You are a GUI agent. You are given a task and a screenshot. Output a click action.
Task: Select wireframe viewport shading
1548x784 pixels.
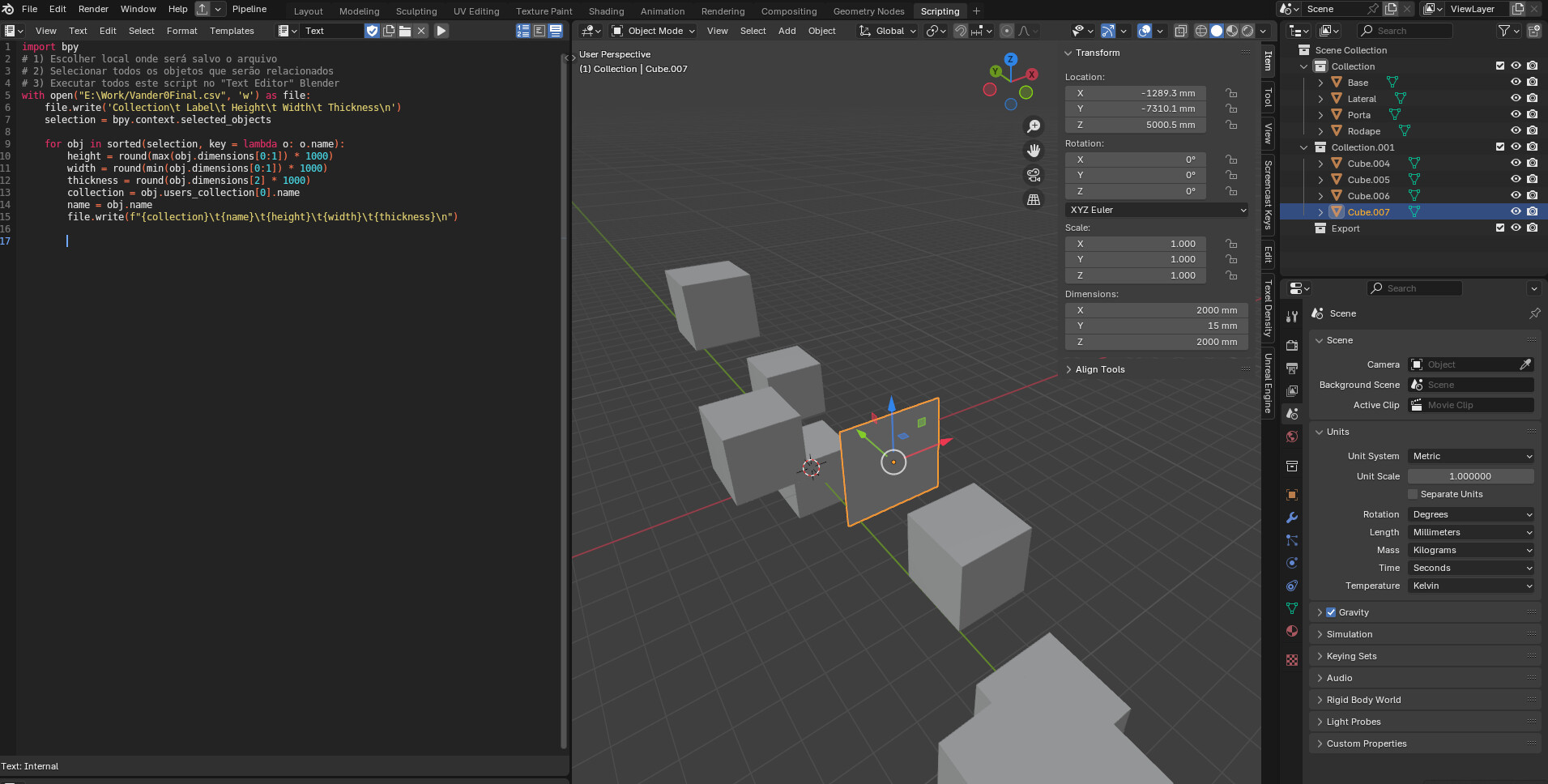(x=1201, y=31)
